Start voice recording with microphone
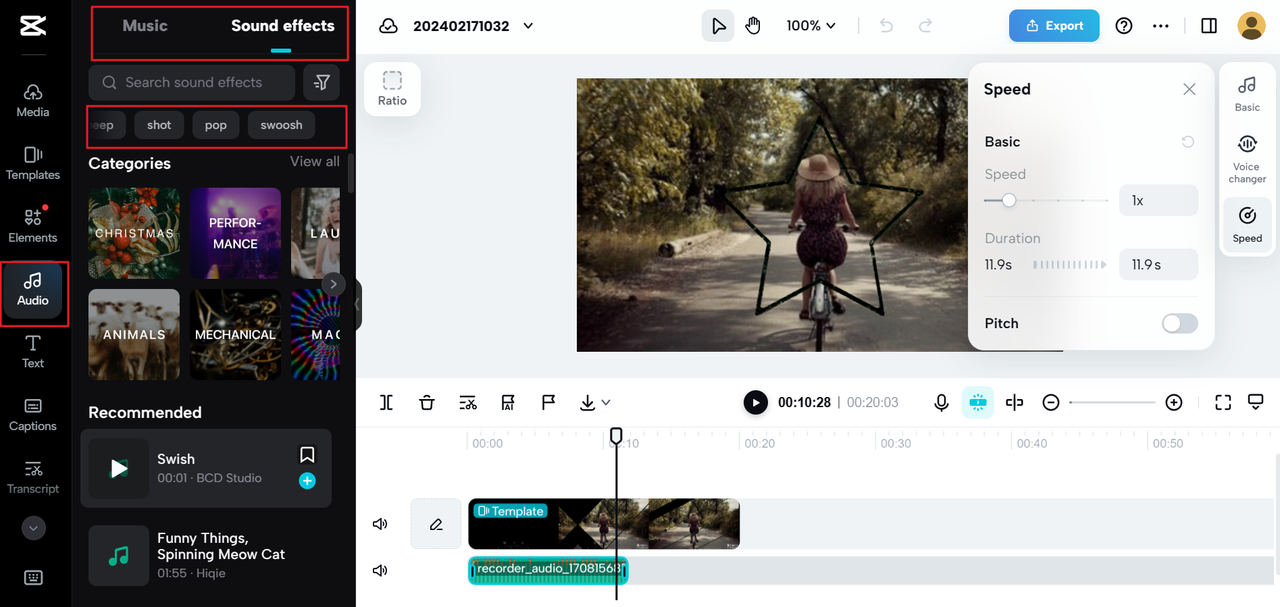 (941, 402)
